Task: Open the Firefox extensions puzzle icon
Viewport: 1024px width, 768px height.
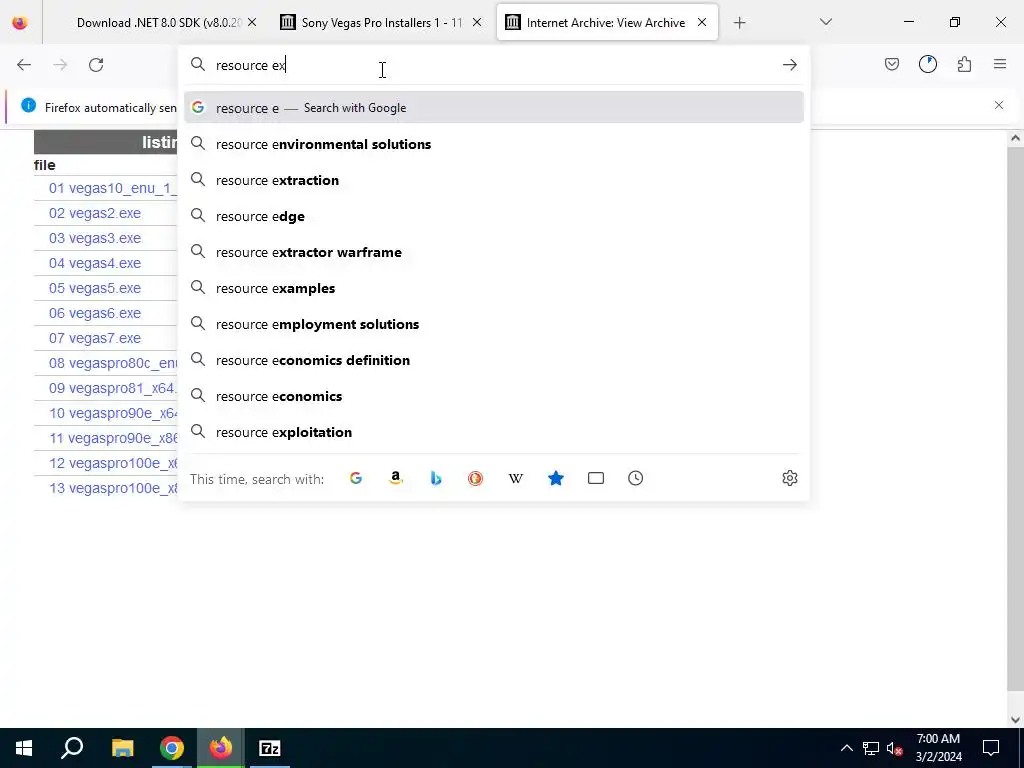Action: 964,64
